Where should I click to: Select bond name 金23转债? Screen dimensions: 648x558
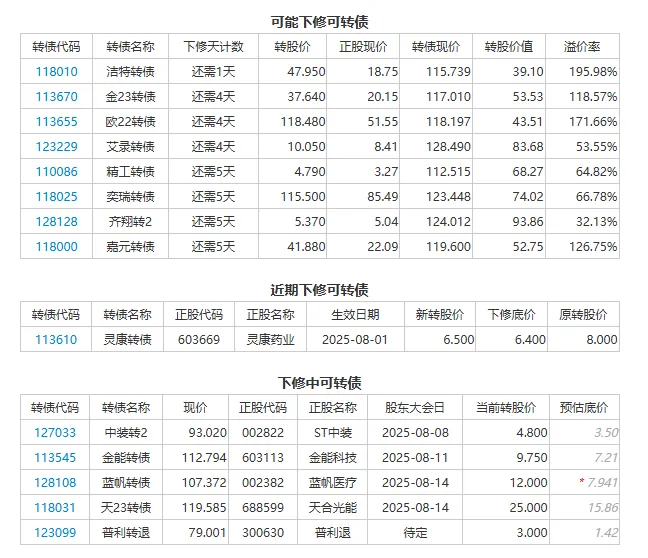131,97
